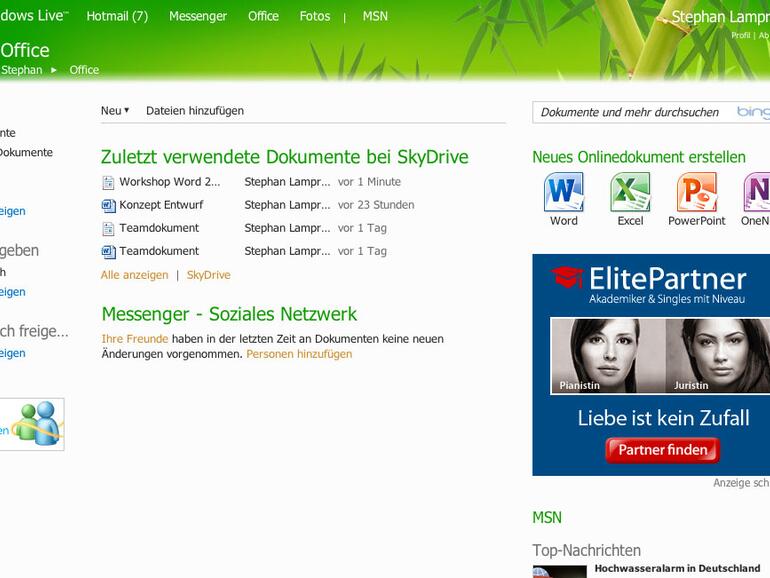Open the Hochwasseralarm news thumbnail
Screen dimensions: 770x578
point(560,572)
